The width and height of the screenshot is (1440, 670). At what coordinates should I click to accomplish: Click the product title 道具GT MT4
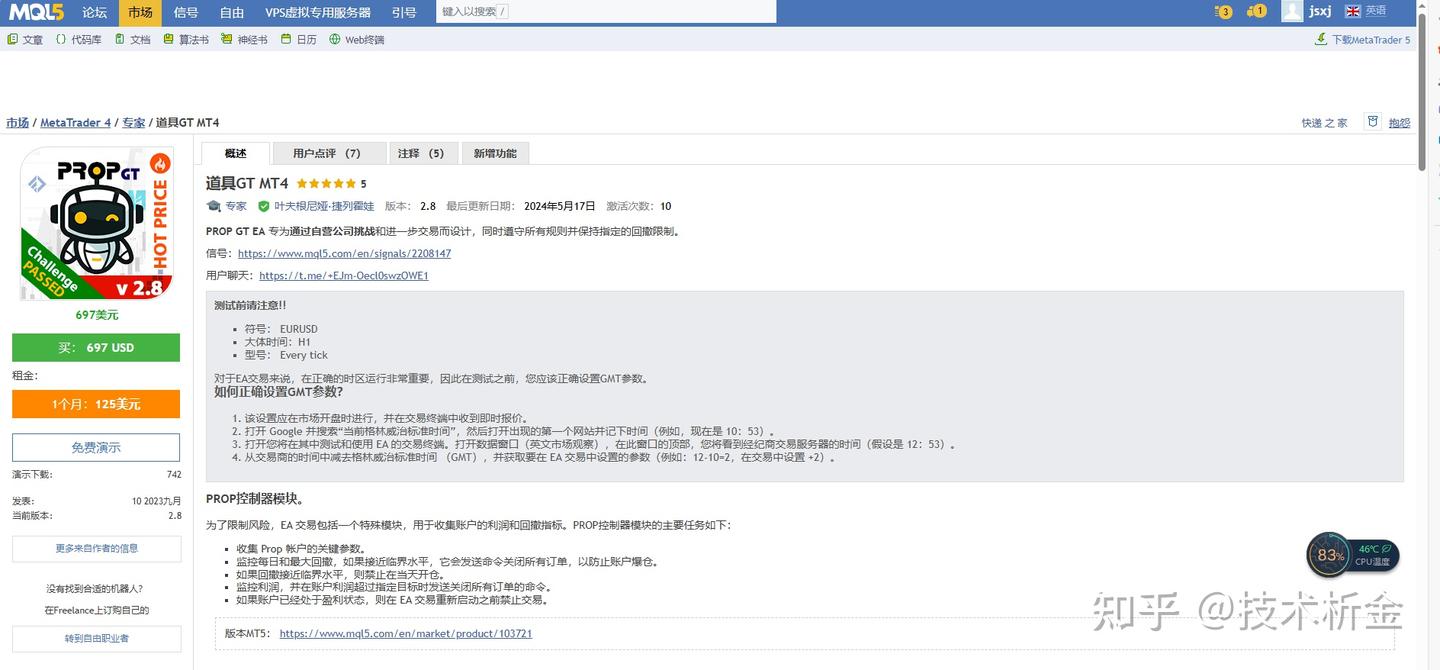[247, 184]
